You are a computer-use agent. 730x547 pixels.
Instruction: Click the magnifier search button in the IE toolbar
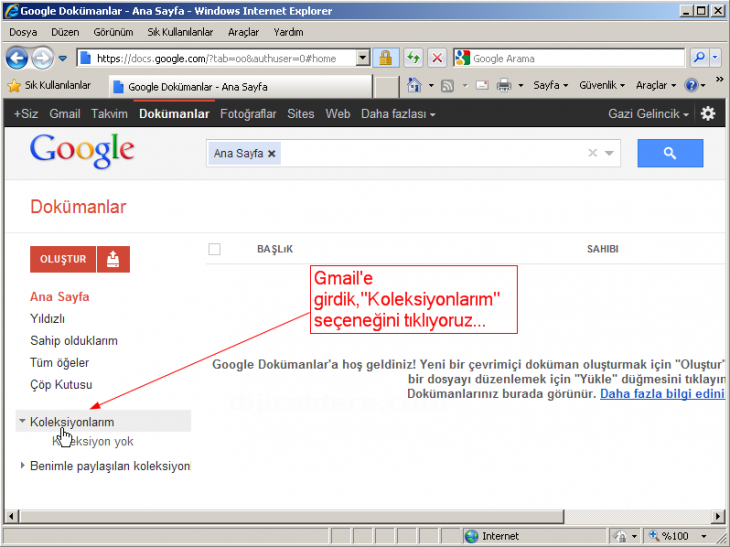click(x=699, y=58)
